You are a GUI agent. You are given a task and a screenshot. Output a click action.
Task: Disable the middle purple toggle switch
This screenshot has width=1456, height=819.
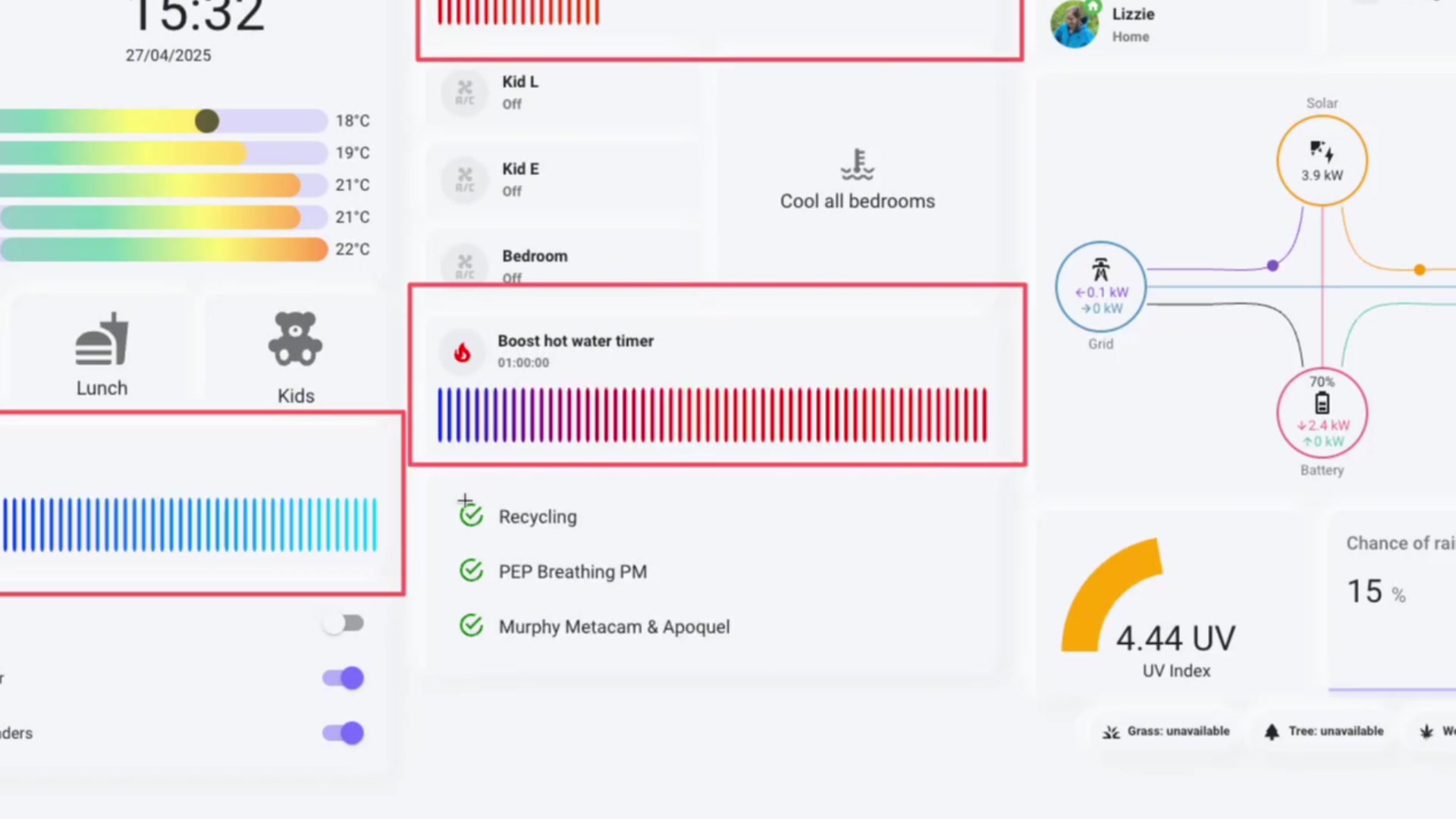[x=344, y=678]
